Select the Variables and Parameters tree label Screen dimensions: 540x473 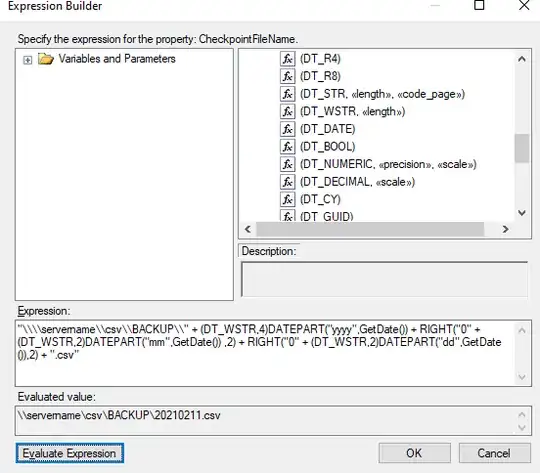pos(117,59)
